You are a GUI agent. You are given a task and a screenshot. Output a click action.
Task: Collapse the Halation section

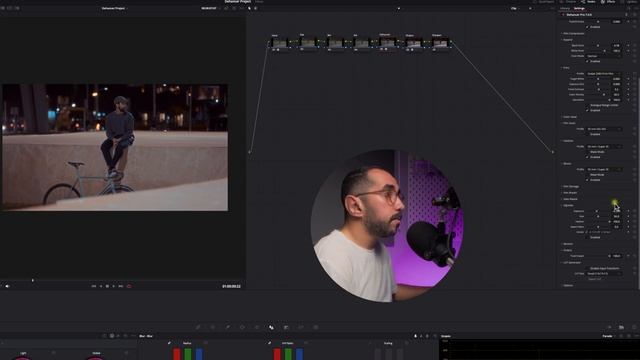[567, 141]
